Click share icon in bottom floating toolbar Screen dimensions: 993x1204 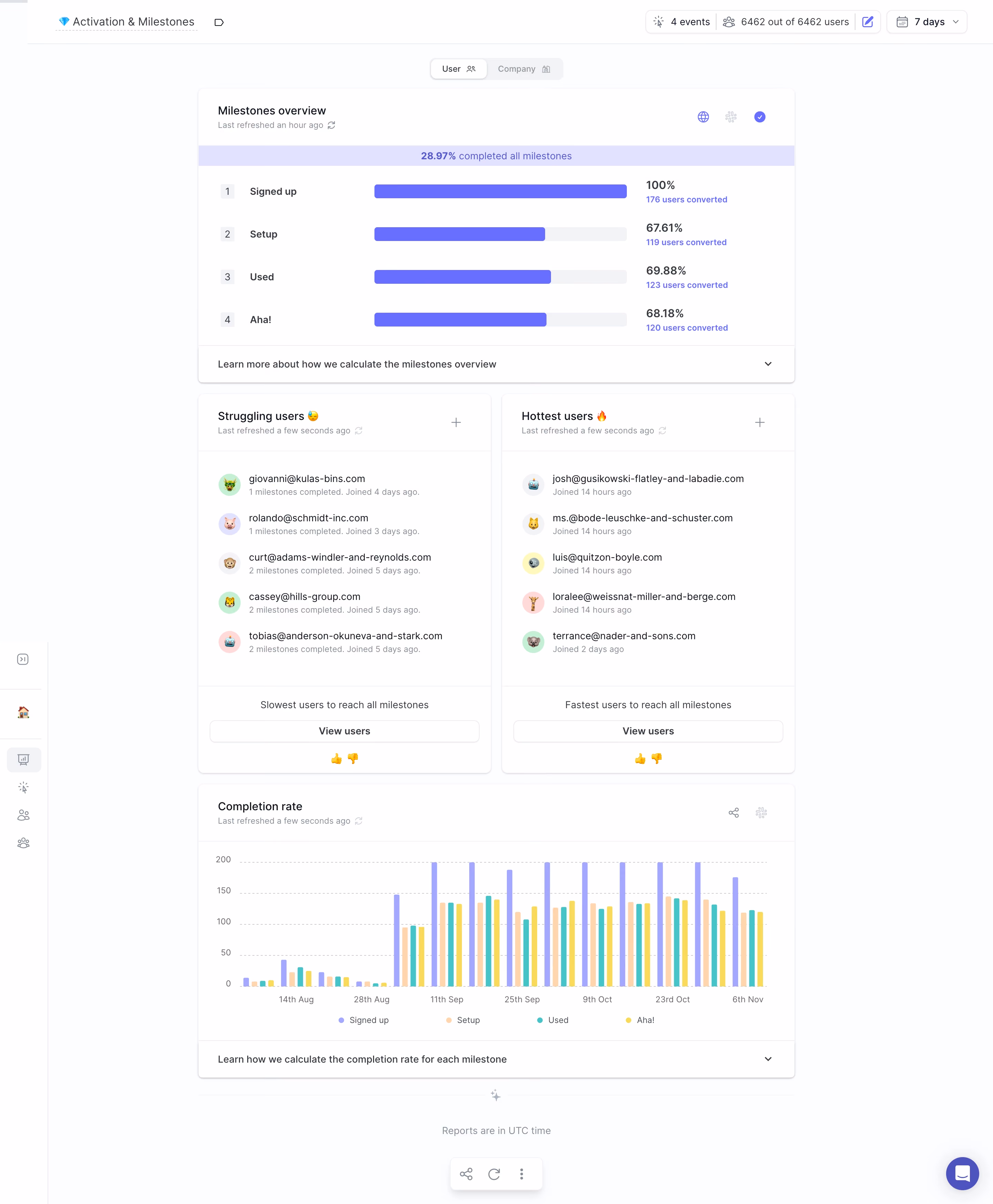pos(466,1174)
